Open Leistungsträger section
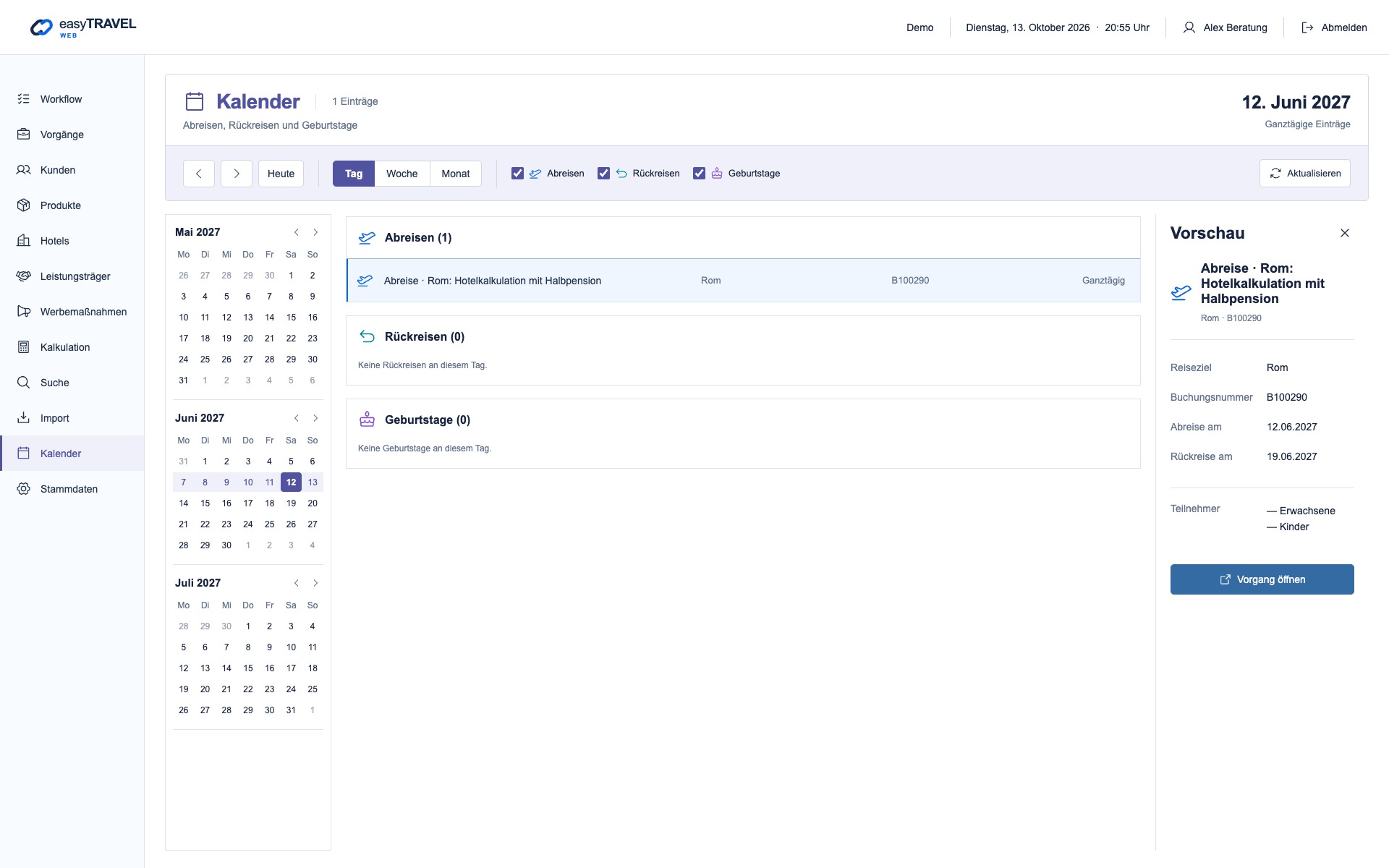The height and width of the screenshot is (868, 1389). tap(72, 276)
